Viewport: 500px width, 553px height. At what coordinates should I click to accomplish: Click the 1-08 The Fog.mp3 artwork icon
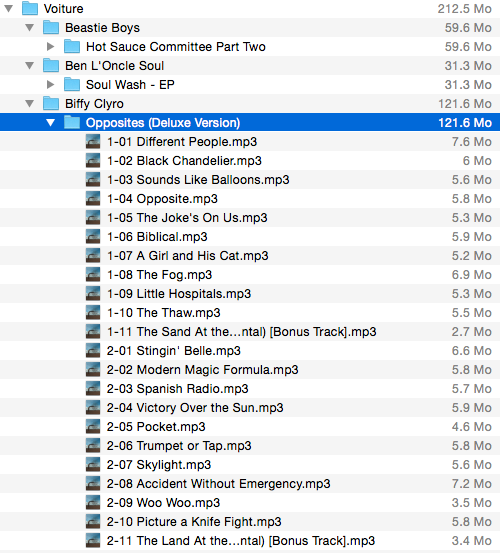coord(93,275)
